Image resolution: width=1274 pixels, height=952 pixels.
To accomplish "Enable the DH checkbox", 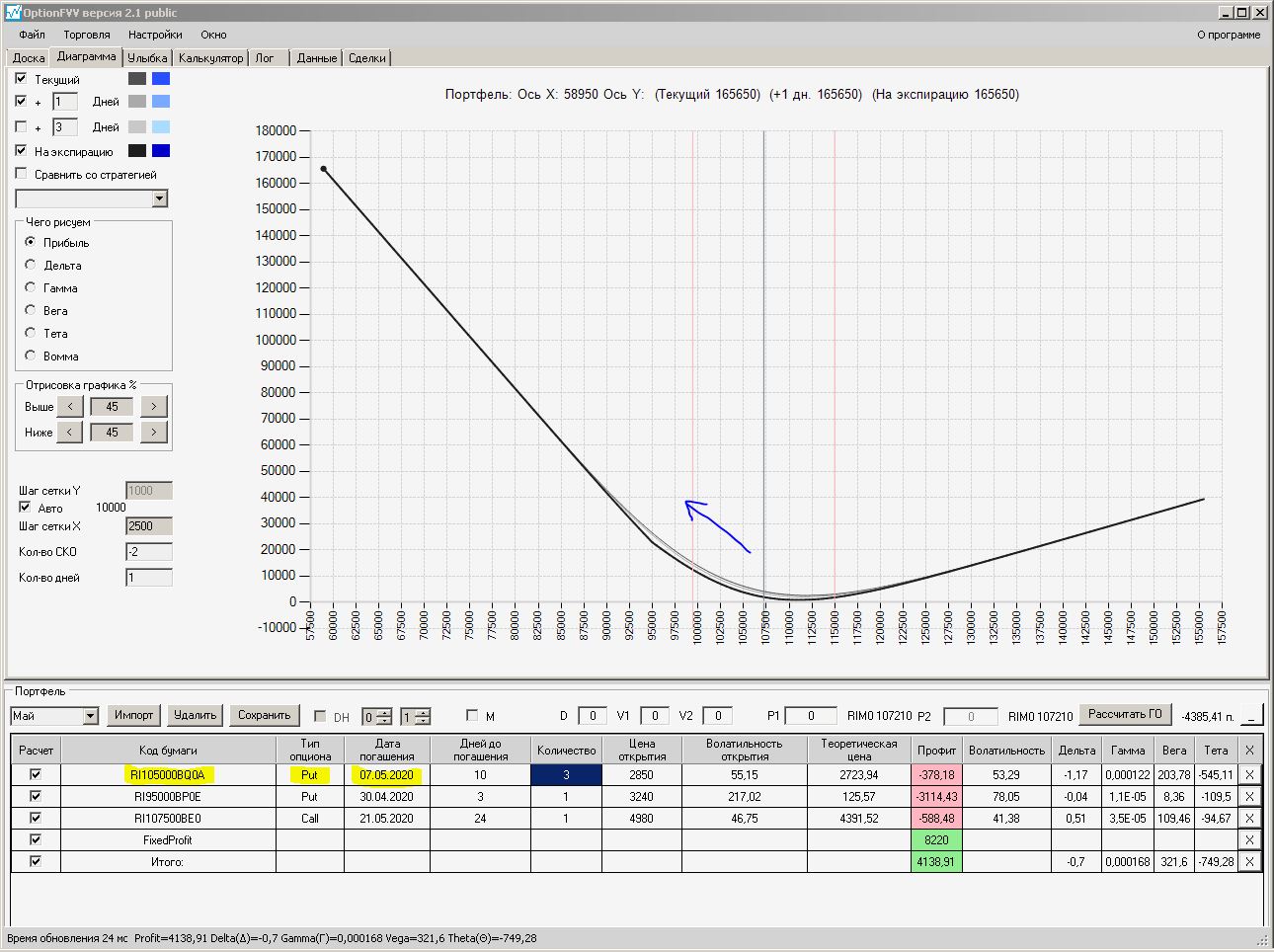I will [x=320, y=717].
